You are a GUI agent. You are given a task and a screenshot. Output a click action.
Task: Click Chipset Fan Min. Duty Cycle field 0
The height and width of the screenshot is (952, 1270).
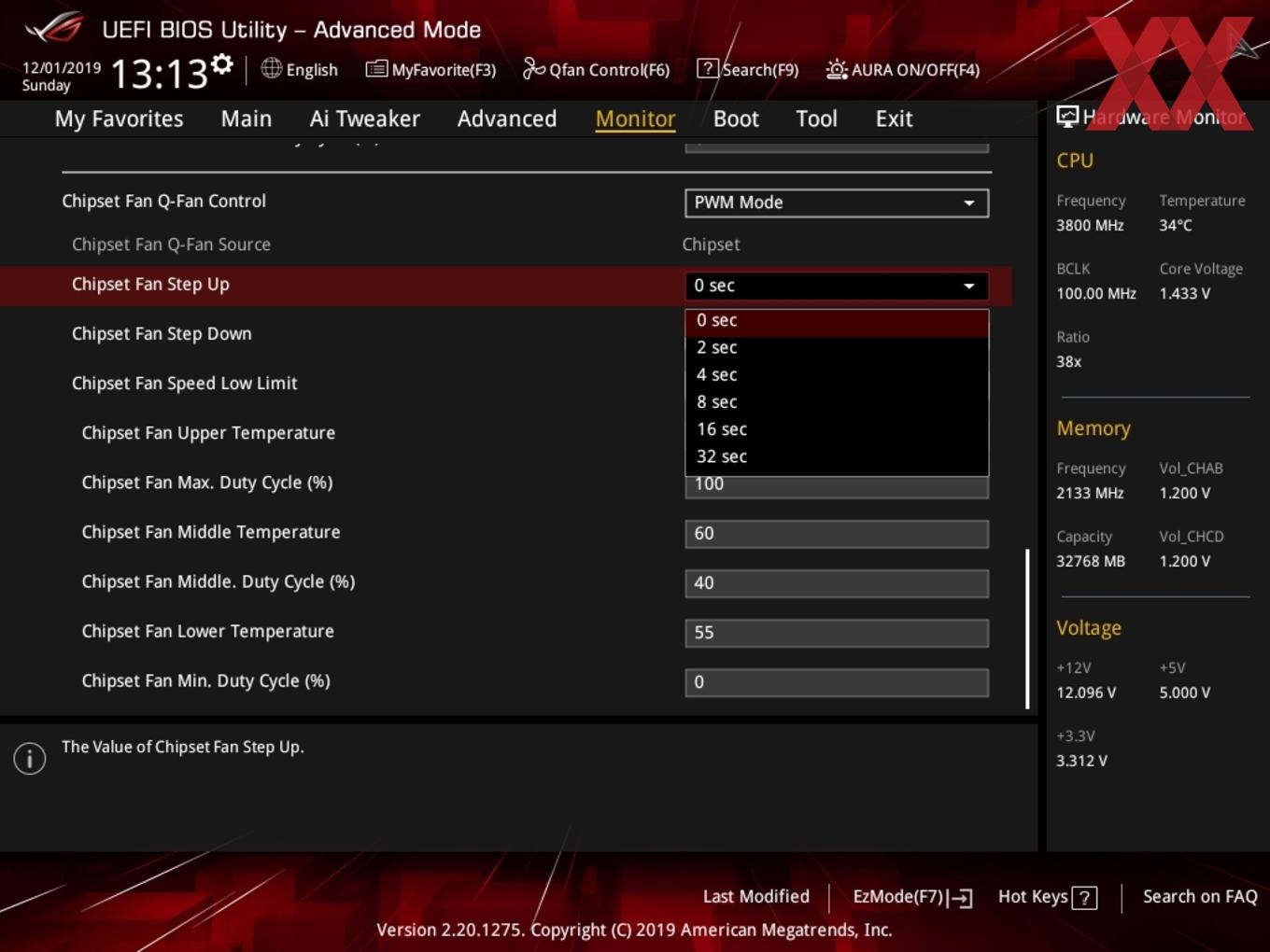[837, 682]
